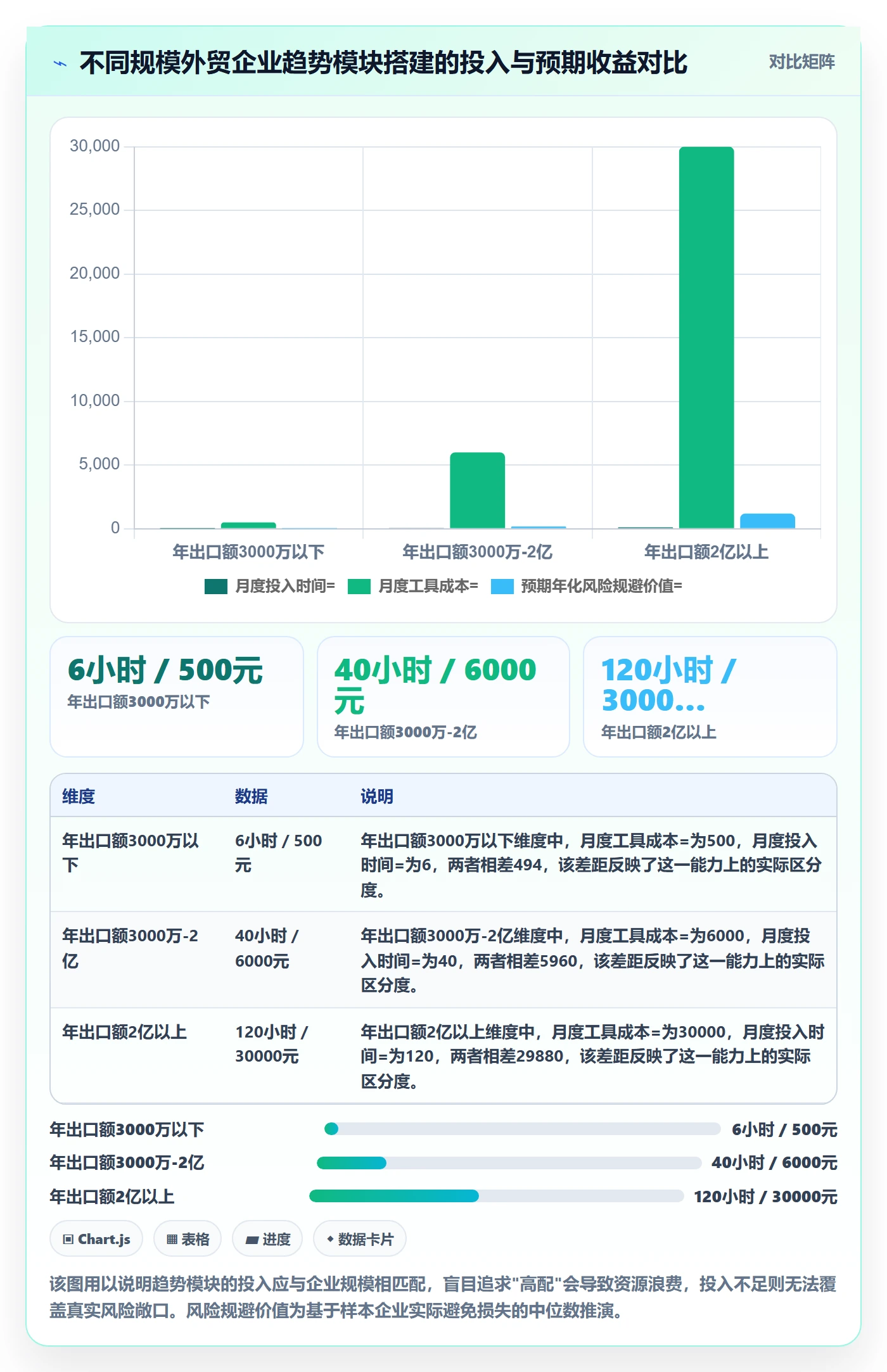Click the progress bar for 年出口额3000万以下
Screen dimensions: 887x1372
(x=522, y=1129)
